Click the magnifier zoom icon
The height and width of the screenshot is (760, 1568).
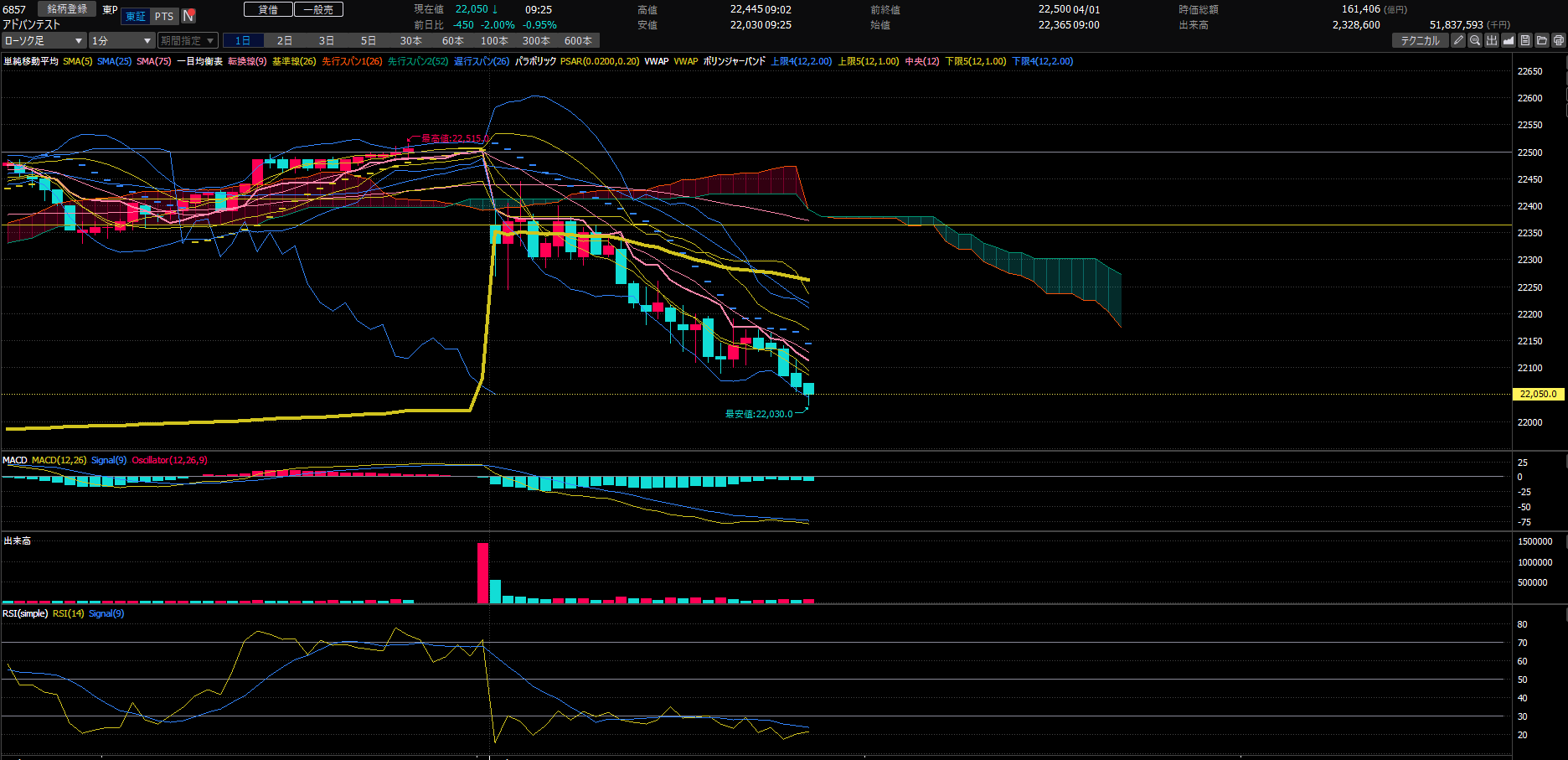click(x=1475, y=40)
